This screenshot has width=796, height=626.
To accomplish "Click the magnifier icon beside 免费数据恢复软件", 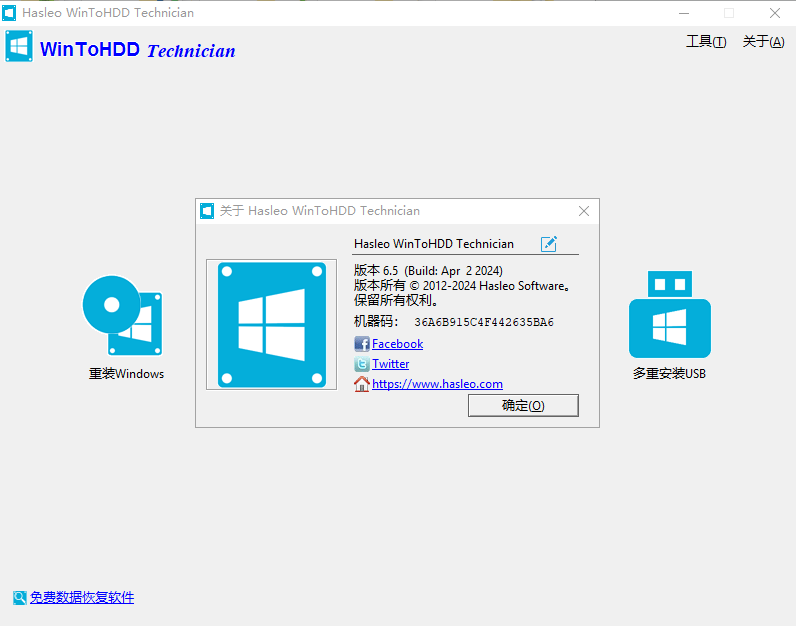I will pyautogui.click(x=19, y=598).
